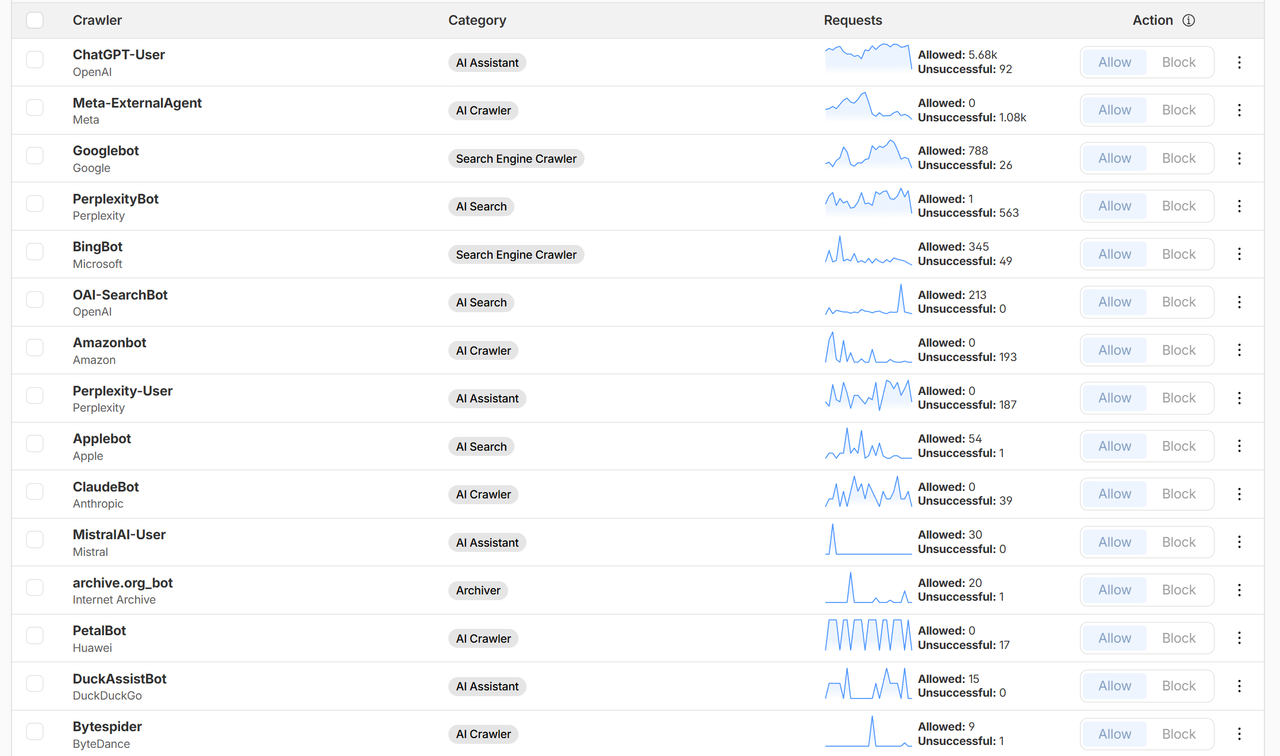The height and width of the screenshot is (756, 1280).
Task: Set Meta-ExternalAgent to Block
Action: click(1179, 110)
